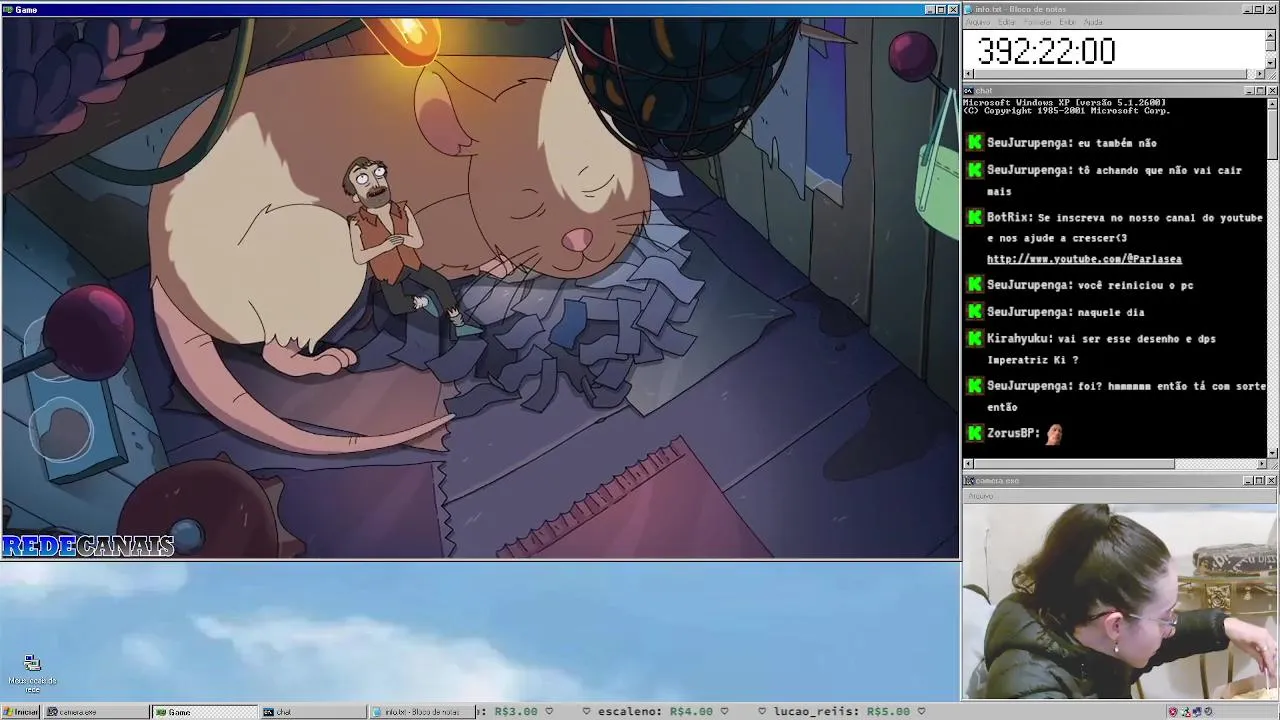Click Notepad vertical scrollbar up arrow
The width and height of the screenshot is (1280, 720).
1271,35
